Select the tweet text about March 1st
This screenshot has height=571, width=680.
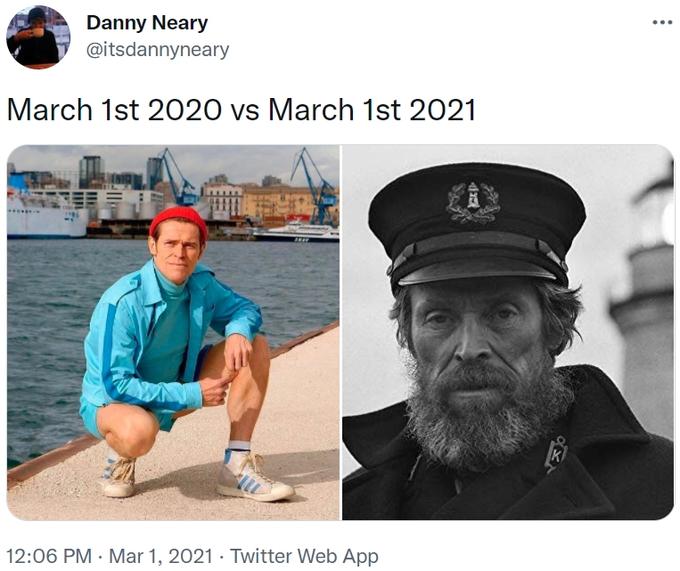point(241,110)
